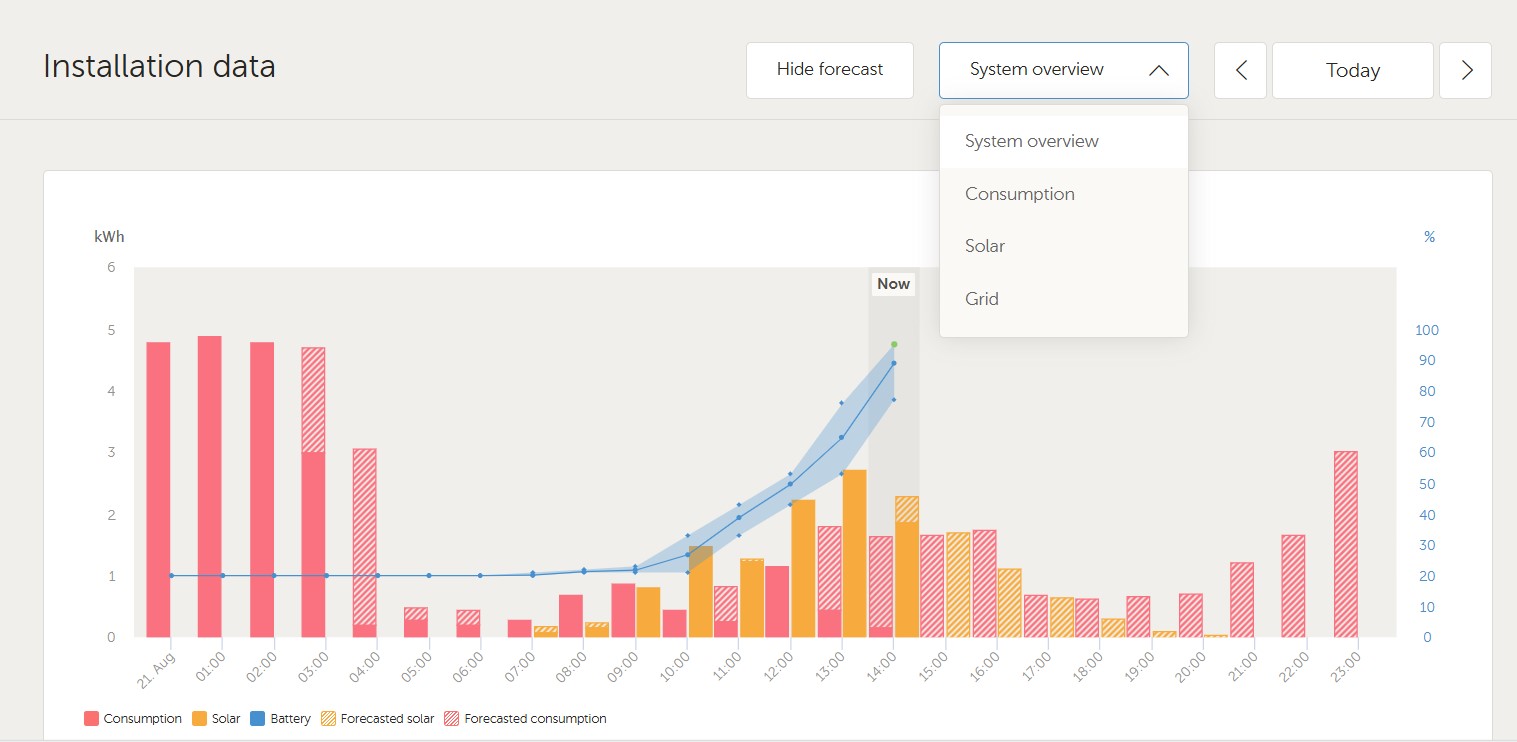Collapse the System overview dropdown chevron
The width and height of the screenshot is (1517, 742).
click(1158, 70)
